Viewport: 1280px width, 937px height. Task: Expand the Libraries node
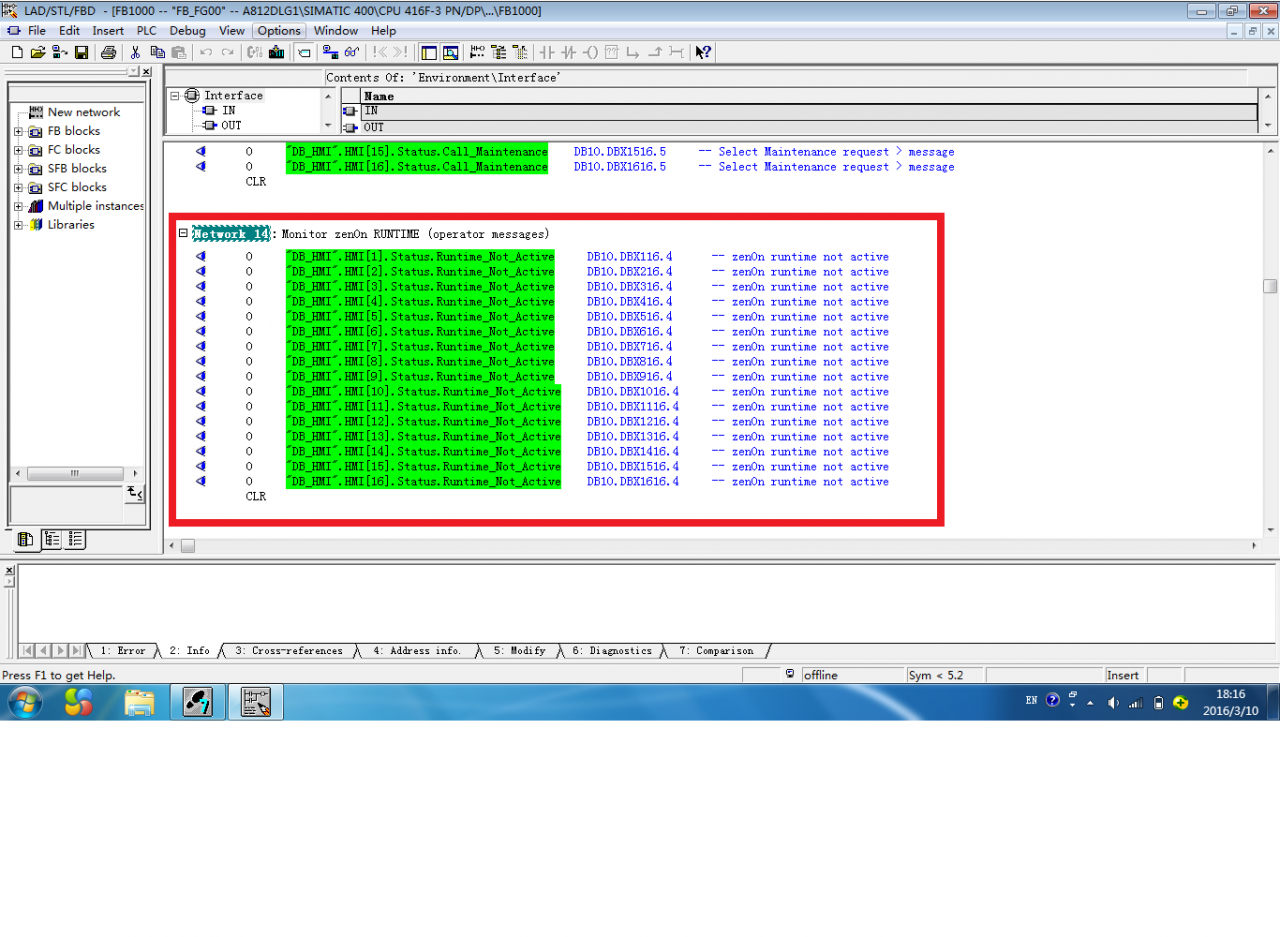pos(18,225)
